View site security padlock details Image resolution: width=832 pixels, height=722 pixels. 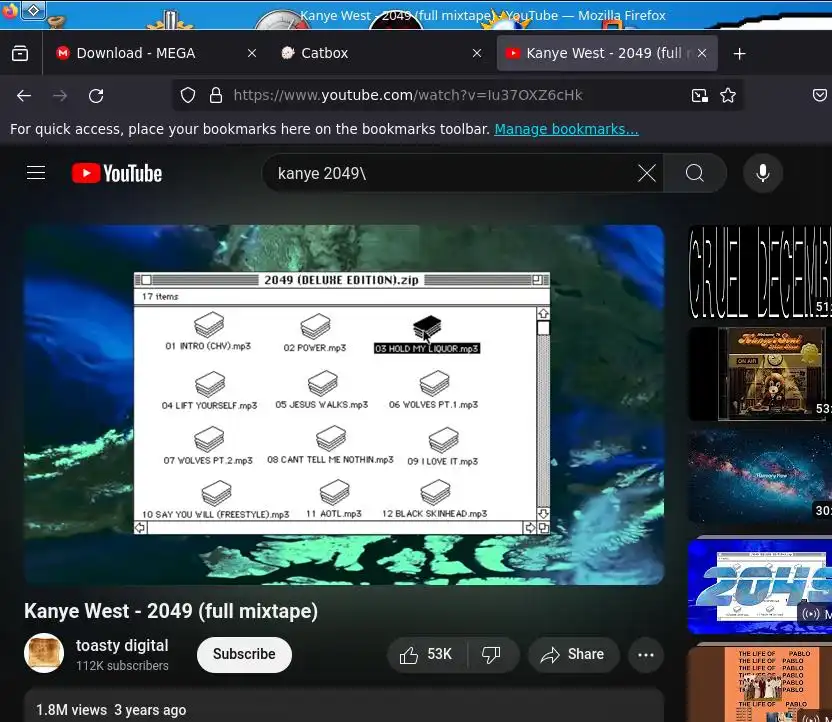click(x=215, y=95)
